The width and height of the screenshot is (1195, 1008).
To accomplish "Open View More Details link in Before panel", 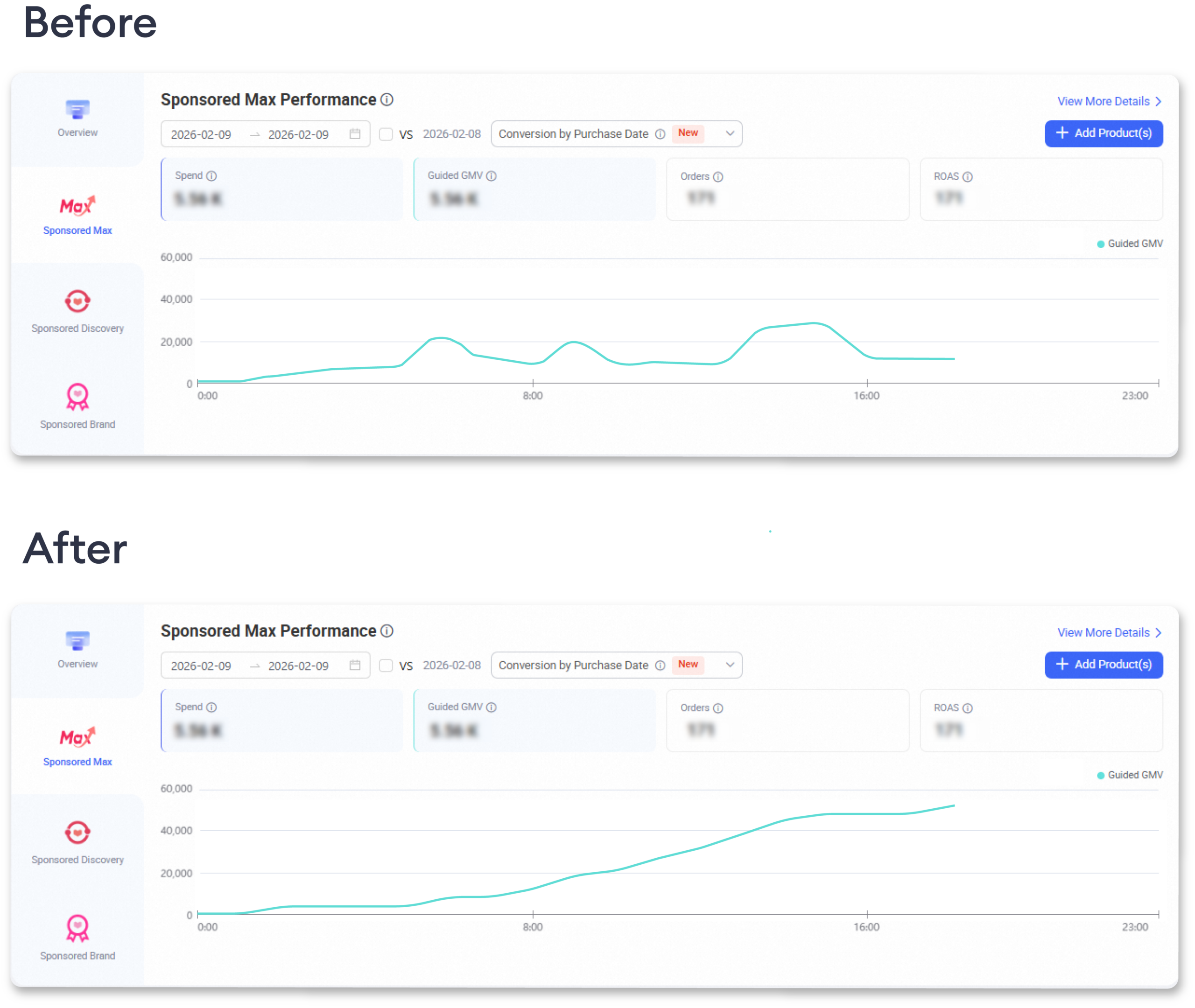I will [x=1104, y=102].
